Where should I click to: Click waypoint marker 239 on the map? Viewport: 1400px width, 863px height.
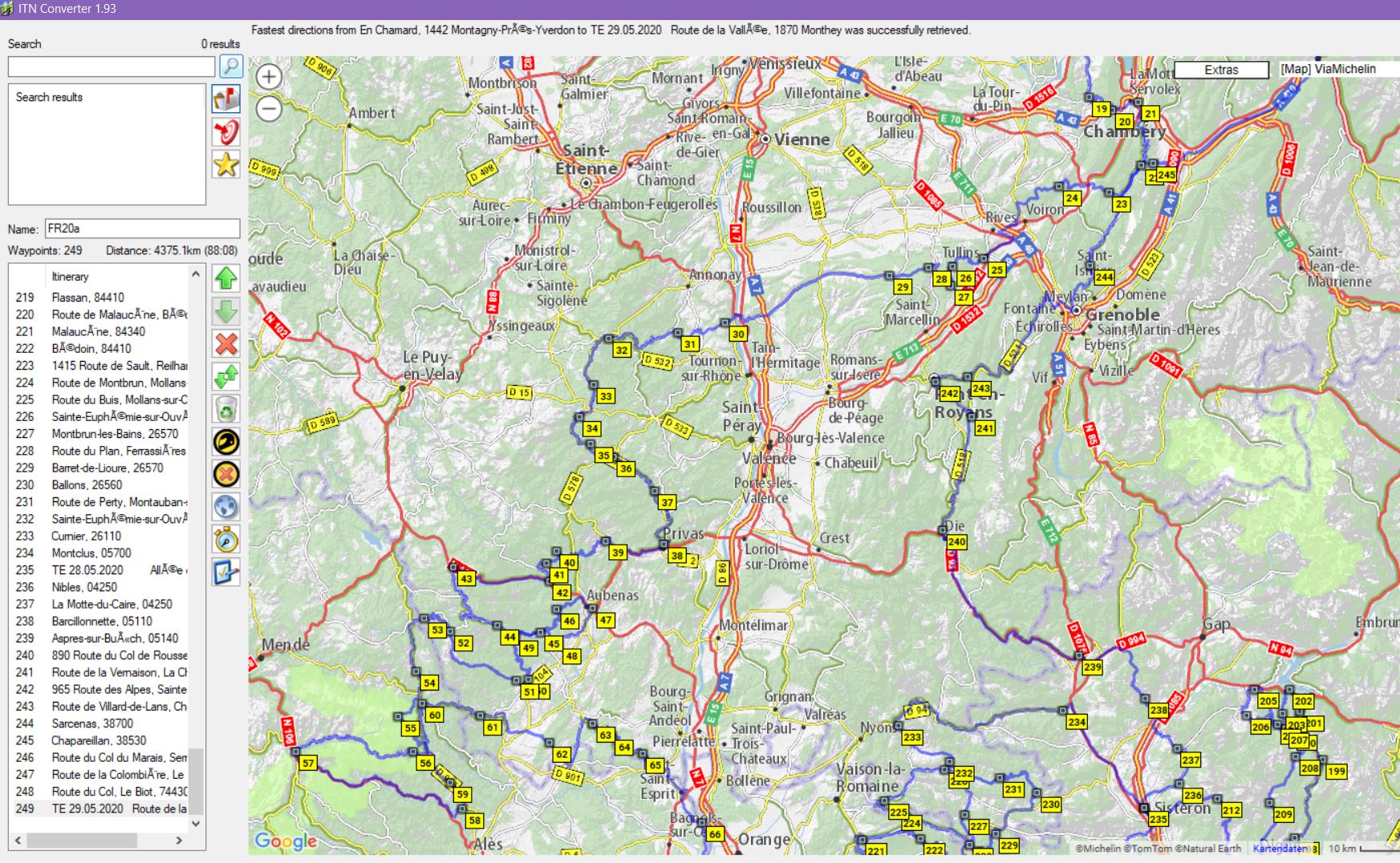pyautogui.click(x=1092, y=667)
